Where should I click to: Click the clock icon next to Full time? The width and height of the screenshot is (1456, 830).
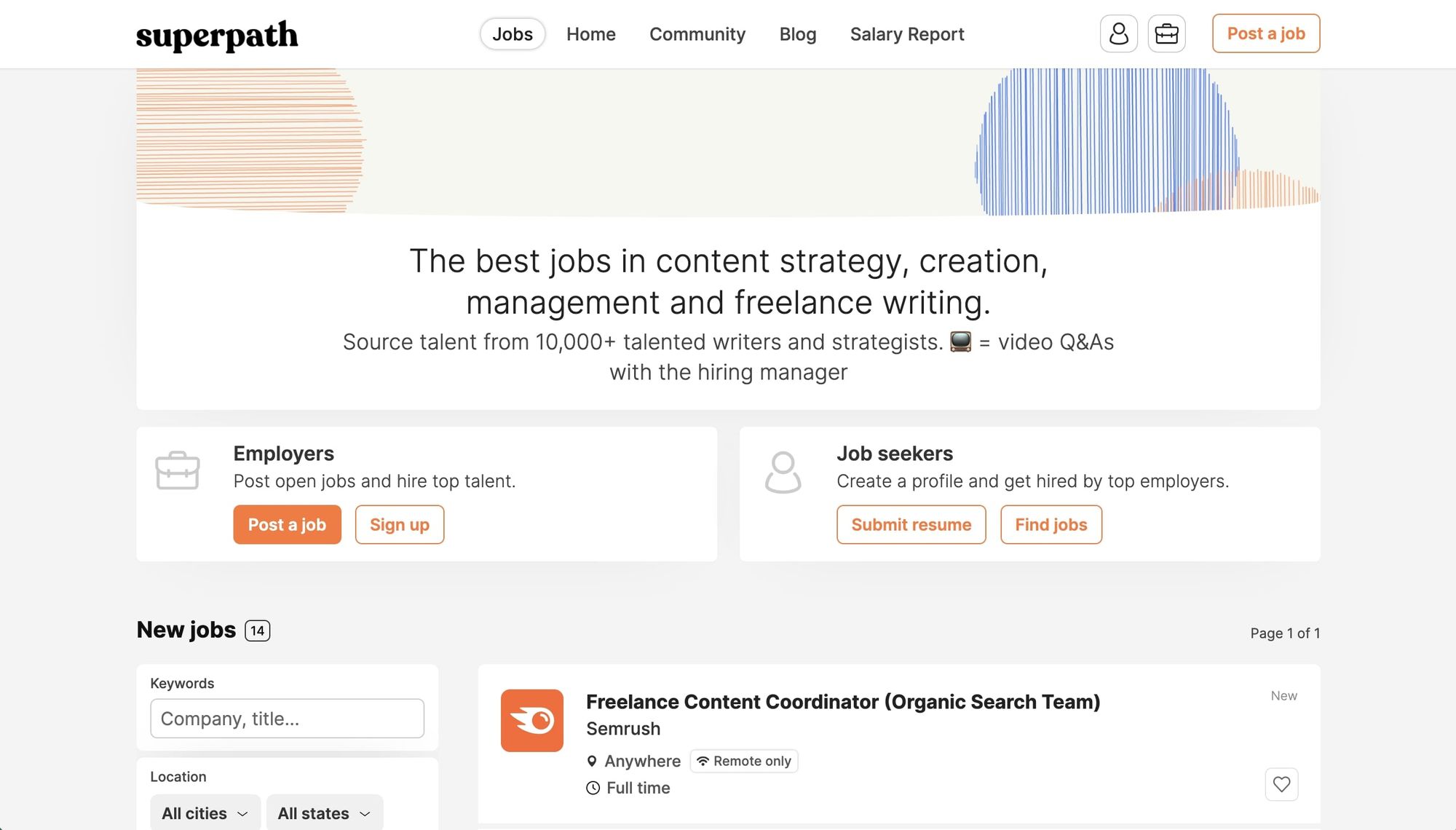tap(592, 788)
